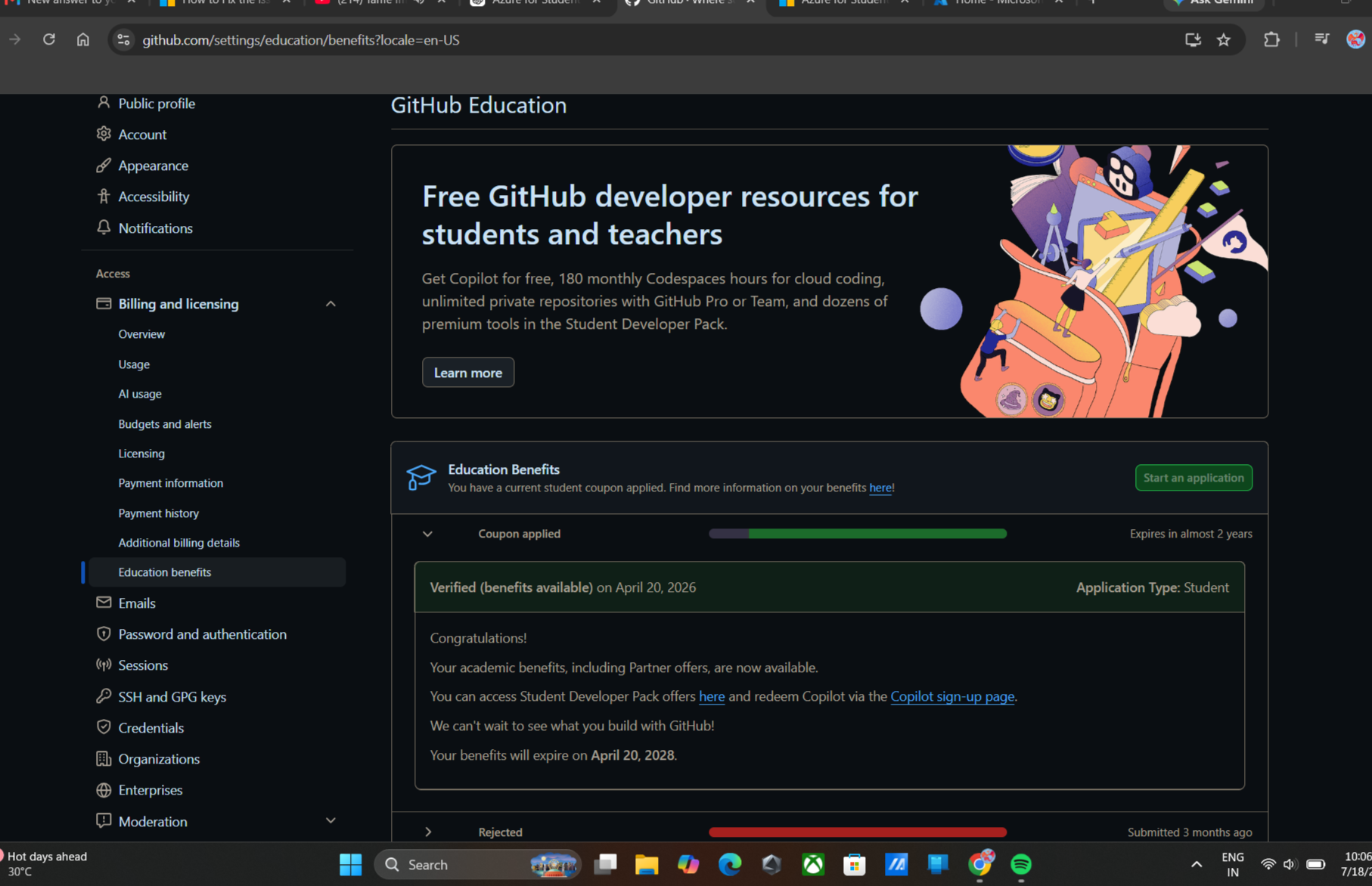Click the Password and authentication shield icon
This screenshot has width=1372, height=886.
(x=104, y=634)
